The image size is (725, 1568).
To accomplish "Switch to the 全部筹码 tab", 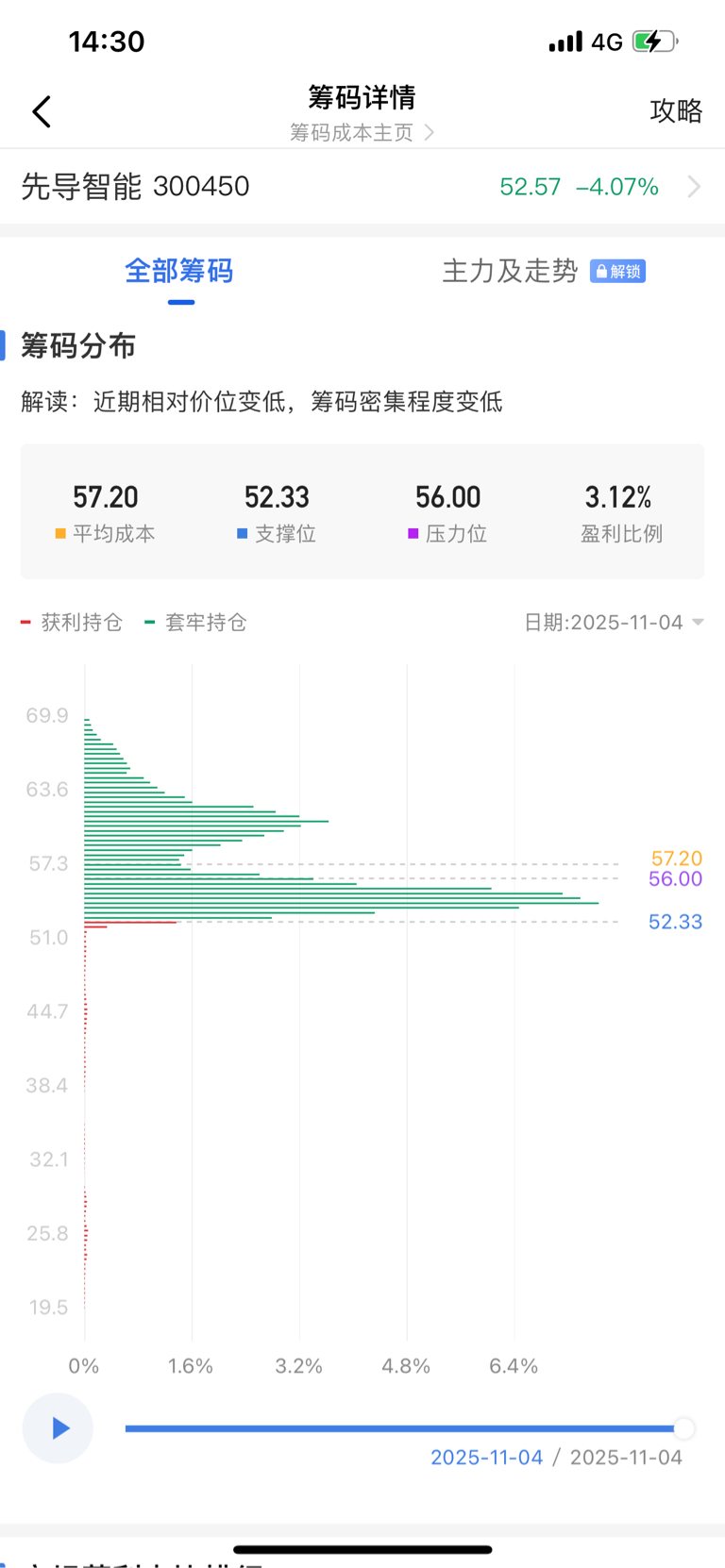I will (179, 272).
